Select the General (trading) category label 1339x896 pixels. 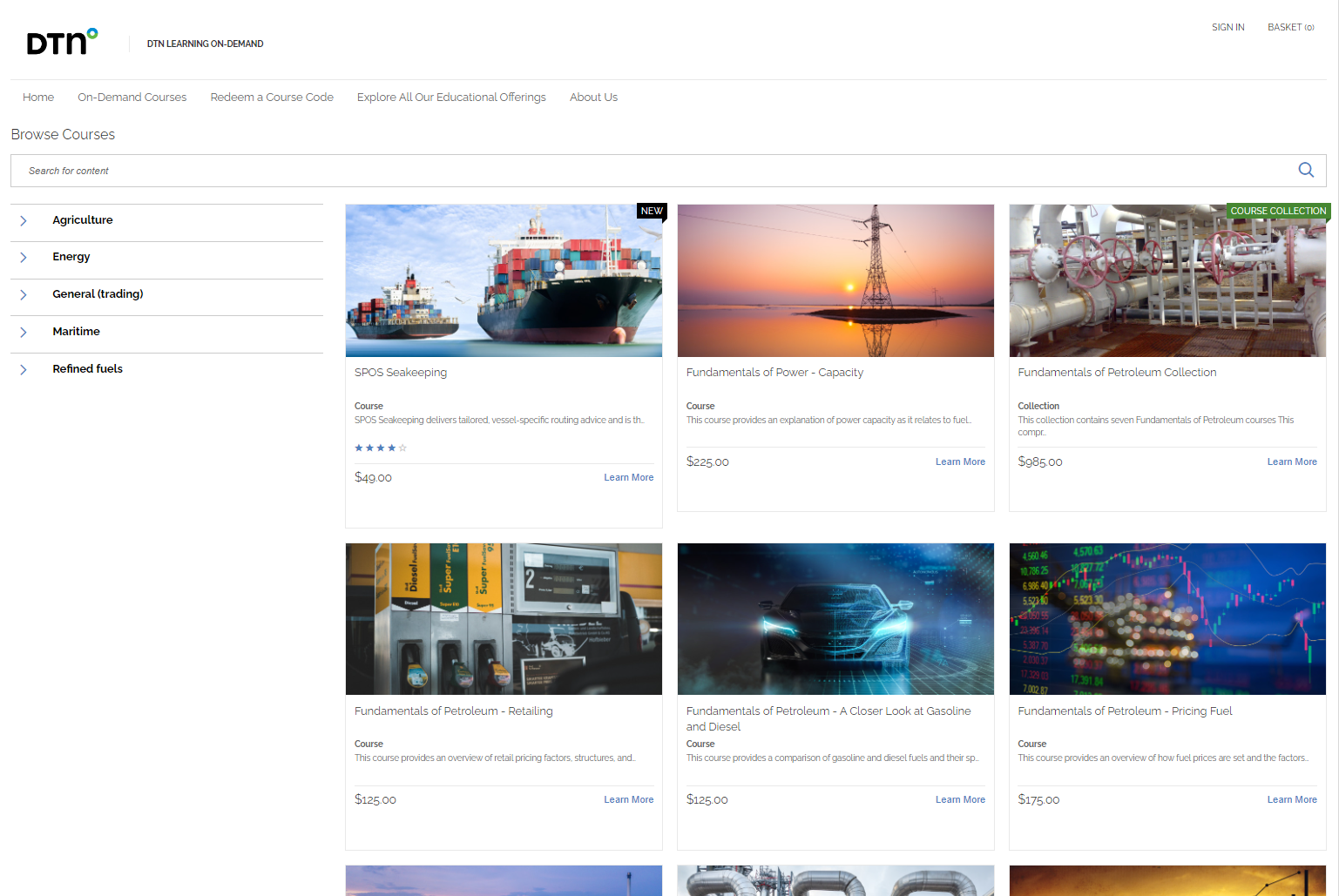point(98,294)
